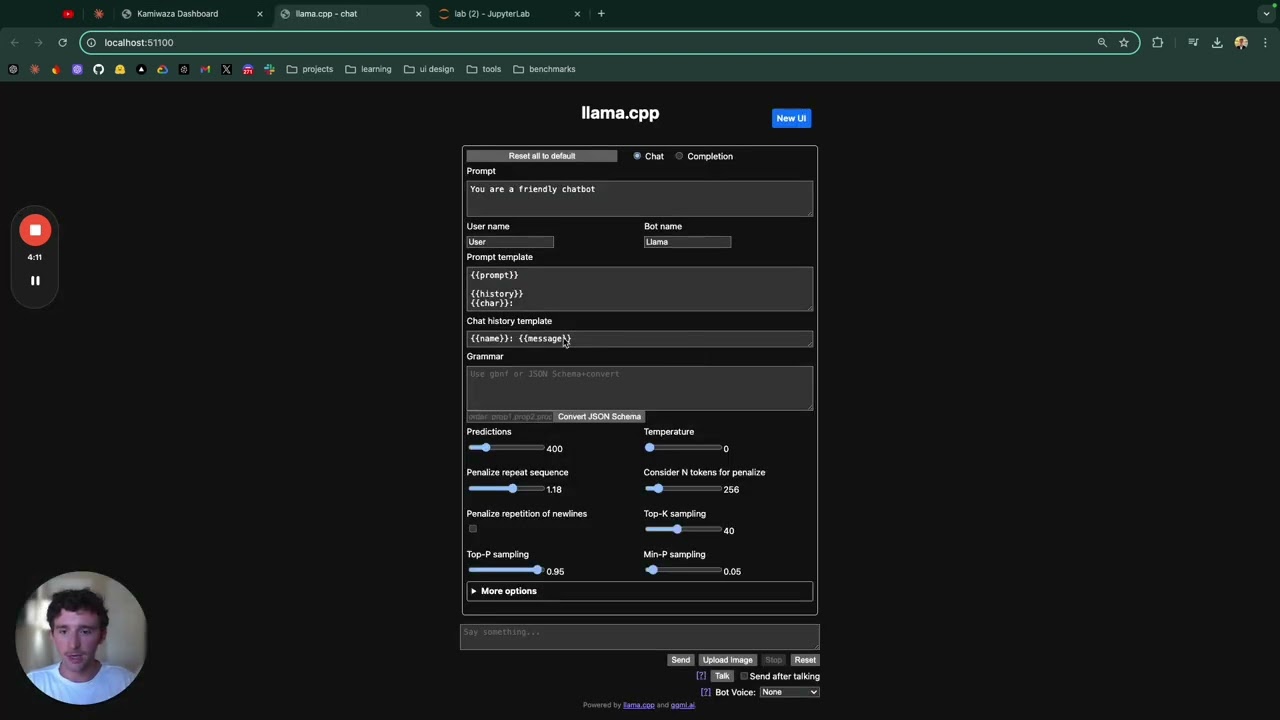Adjust the Min-P sampling slider
1280x720 pixels.
(683, 571)
